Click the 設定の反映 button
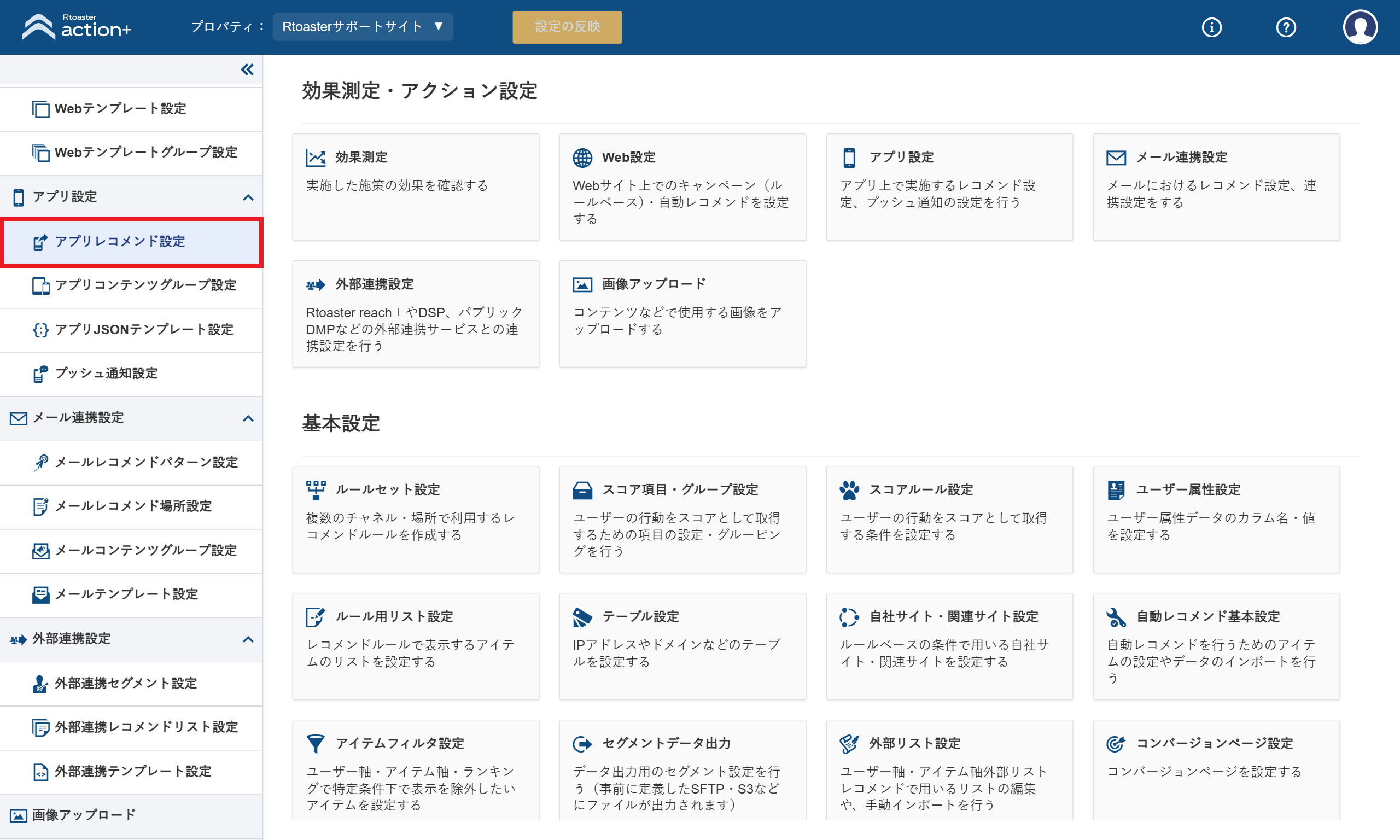The image size is (1400, 840). [x=567, y=27]
